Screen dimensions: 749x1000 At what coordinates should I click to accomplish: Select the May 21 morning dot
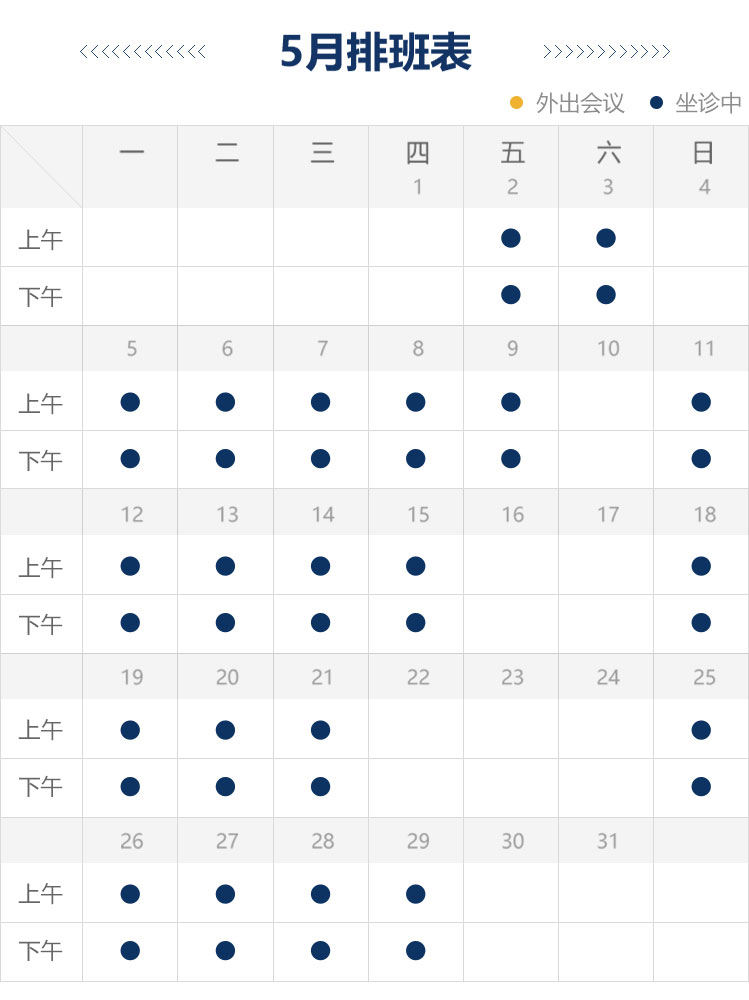[320, 730]
